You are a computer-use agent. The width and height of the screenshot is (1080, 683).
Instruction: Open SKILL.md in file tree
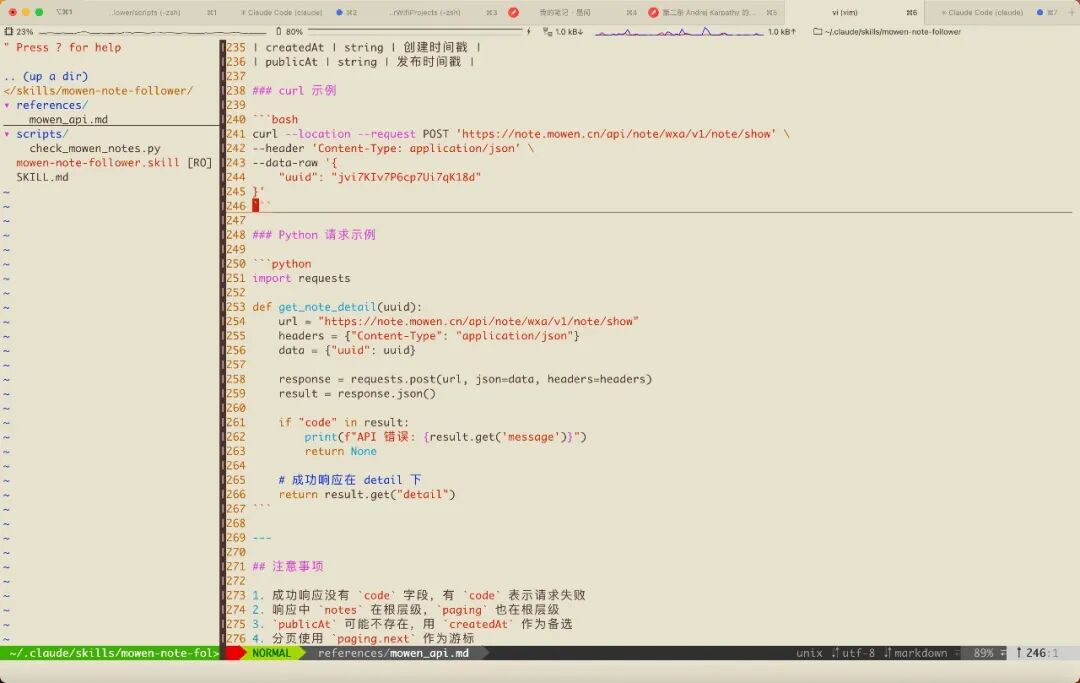coord(43,177)
